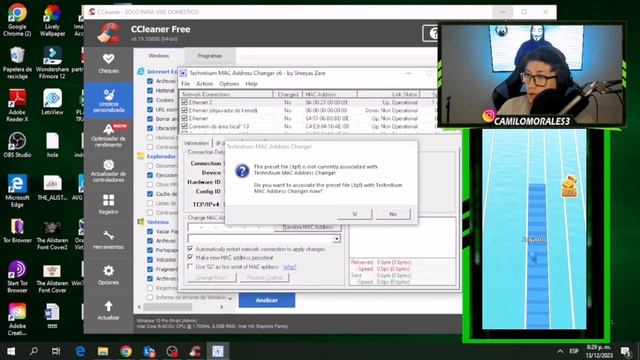Open the taskbar clock and date
Viewport: 640px width, 360px height.
600,351
